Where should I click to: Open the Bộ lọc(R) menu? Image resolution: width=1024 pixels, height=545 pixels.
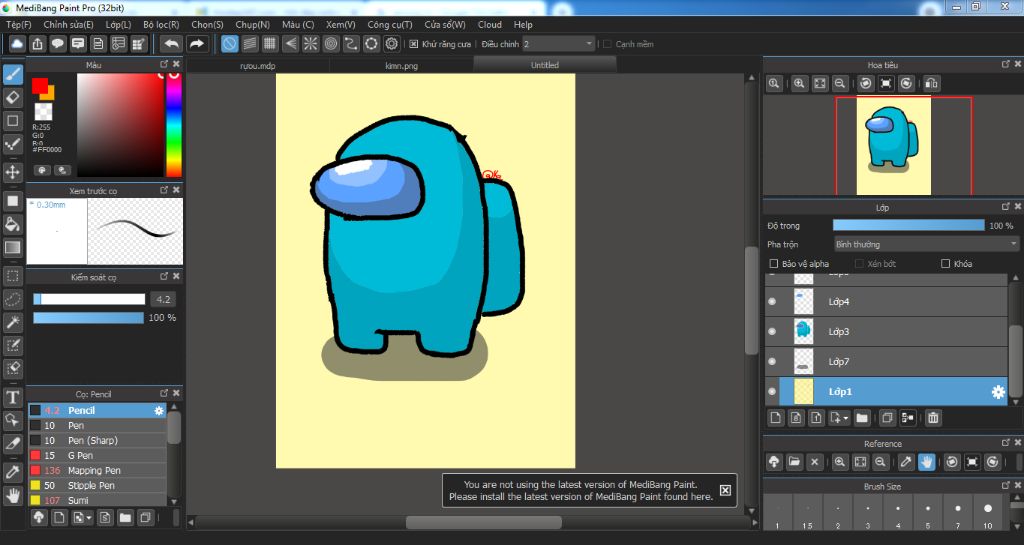161,24
